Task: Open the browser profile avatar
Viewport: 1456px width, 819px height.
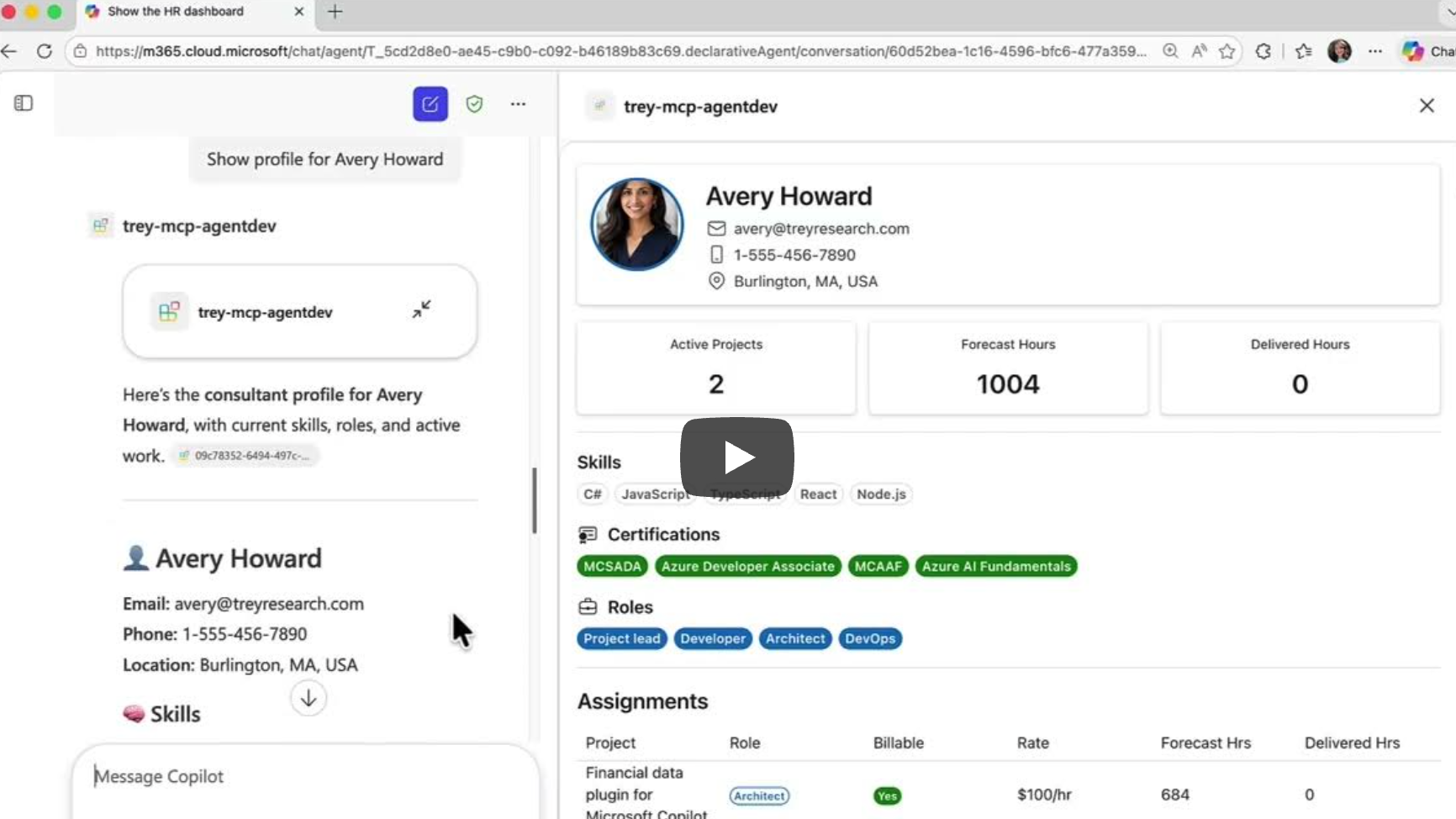Action: [x=1339, y=51]
